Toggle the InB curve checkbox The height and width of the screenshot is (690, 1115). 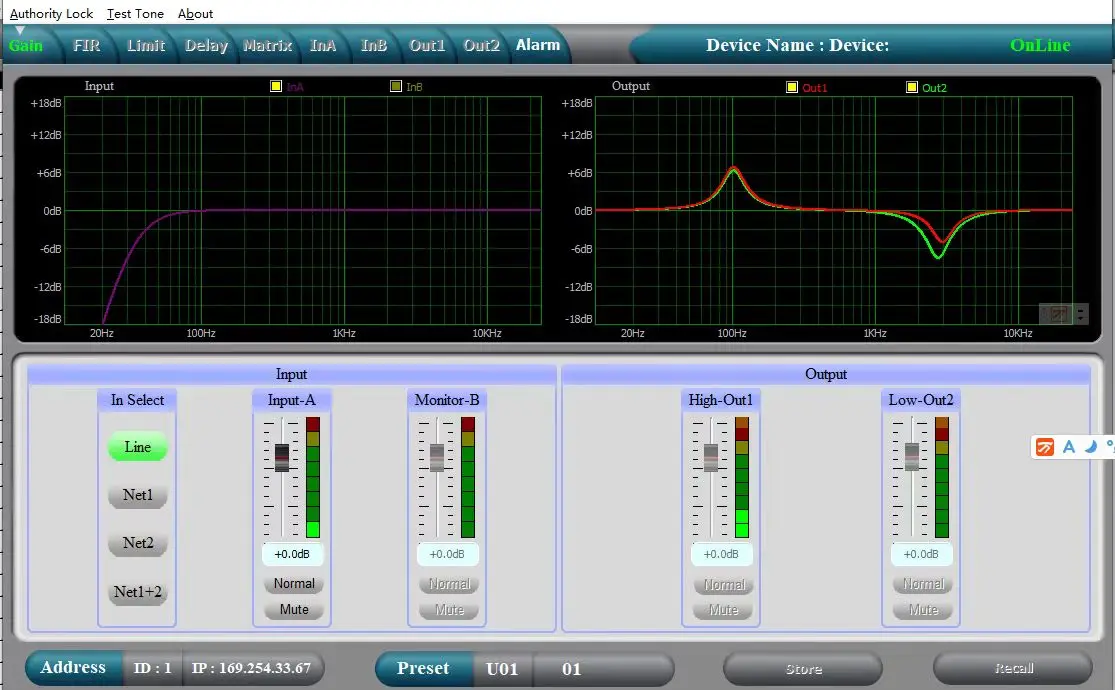(x=396, y=87)
